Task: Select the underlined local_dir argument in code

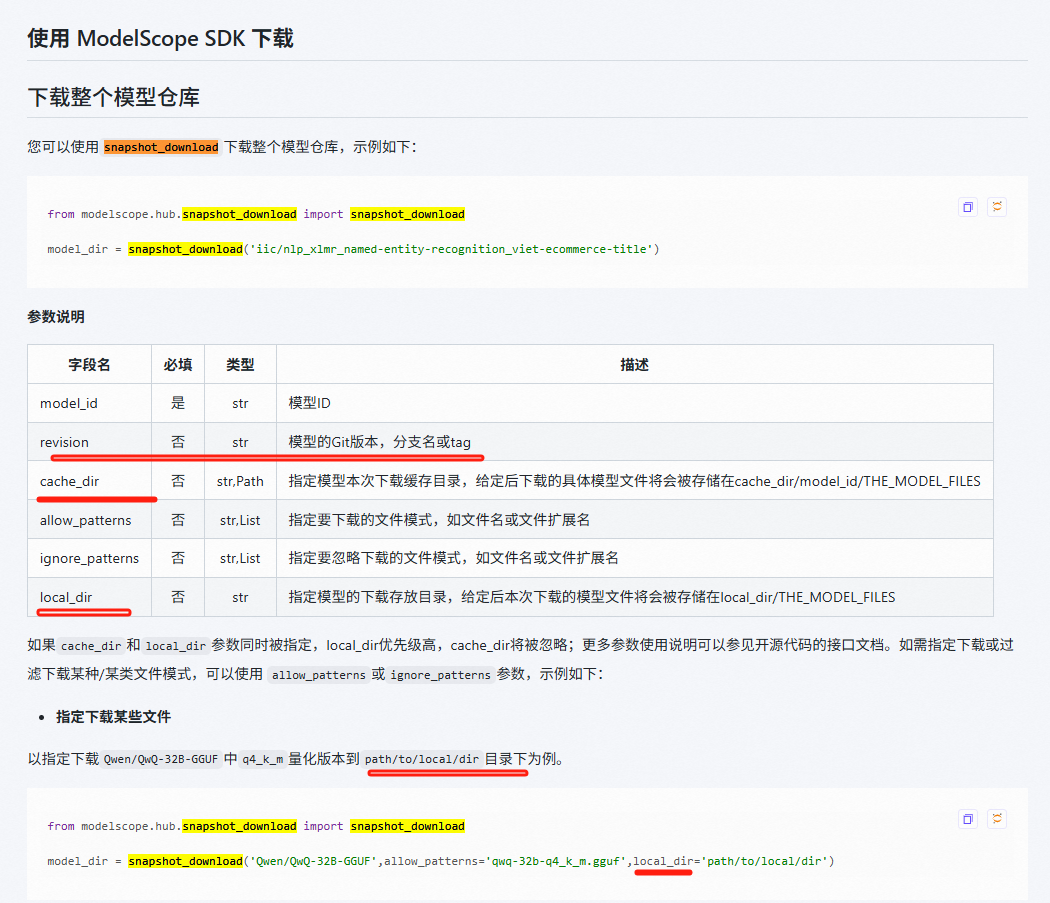Action: click(663, 860)
